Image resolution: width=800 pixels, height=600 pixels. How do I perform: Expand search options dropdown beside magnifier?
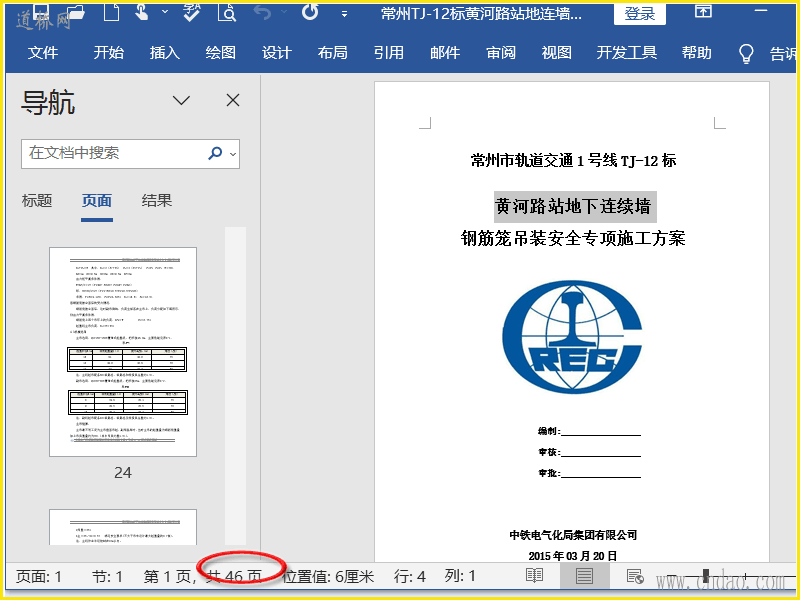coord(233,154)
